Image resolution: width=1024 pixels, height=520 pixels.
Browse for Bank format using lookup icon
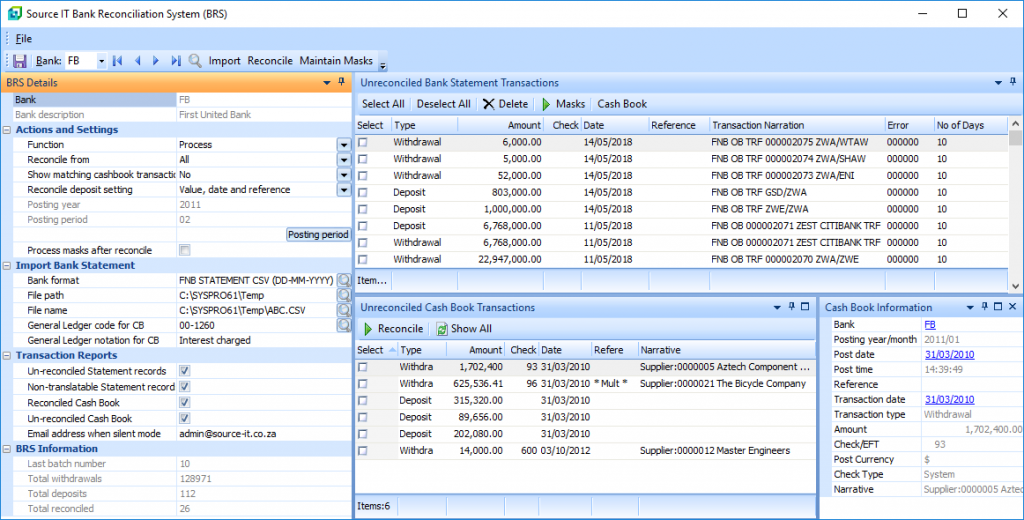pyautogui.click(x=343, y=281)
